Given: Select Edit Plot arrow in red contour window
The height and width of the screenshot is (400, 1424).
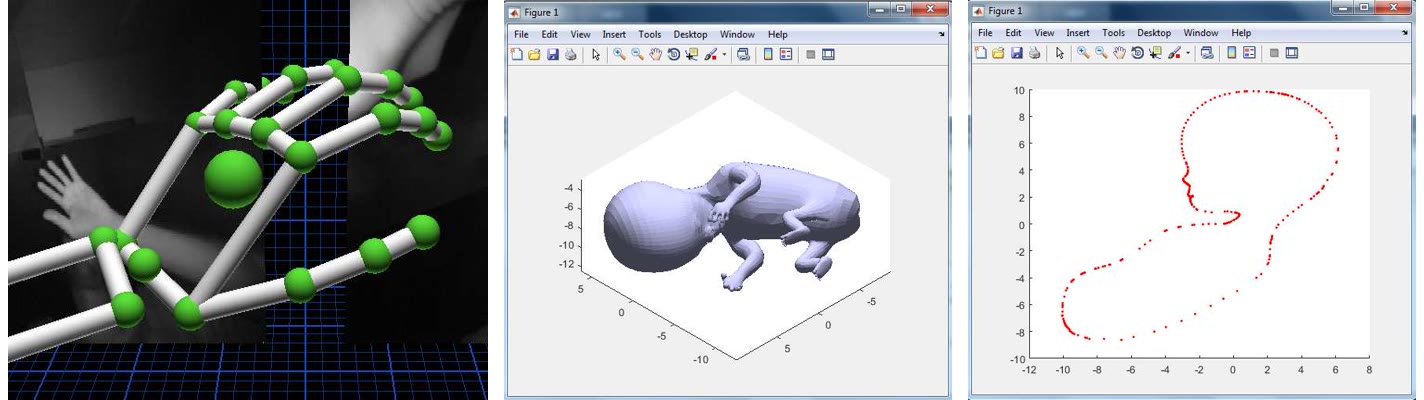Looking at the screenshot, I should point(1060,52).
